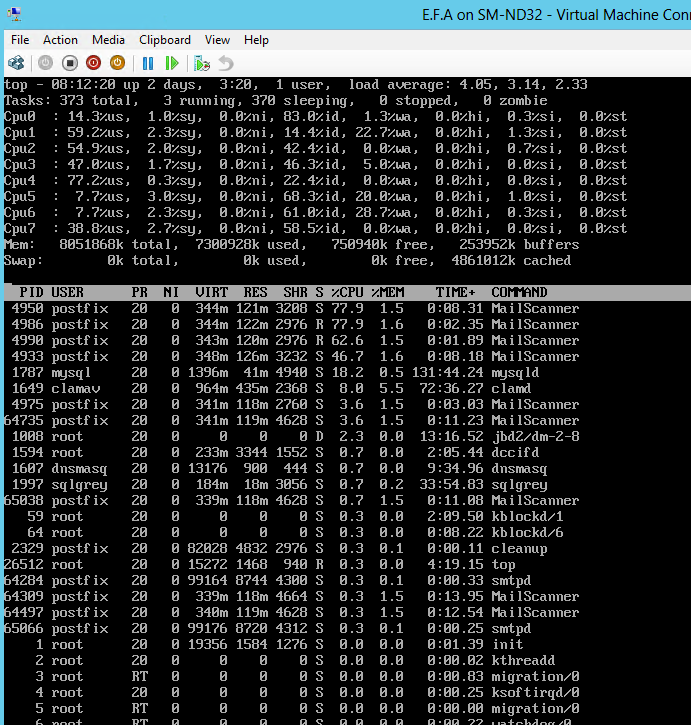Screen dimensions: 691x725
Task: Reset the VM with the green play icon
Action: coord(171,63)
